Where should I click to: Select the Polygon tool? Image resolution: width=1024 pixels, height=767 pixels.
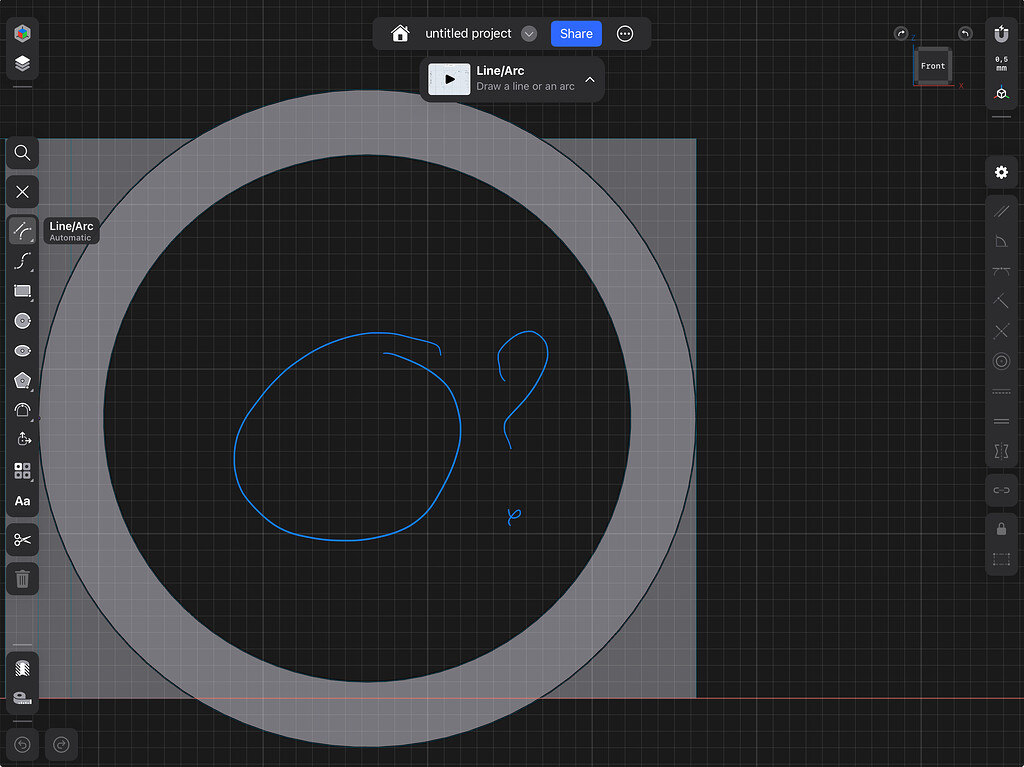point(22,381)
